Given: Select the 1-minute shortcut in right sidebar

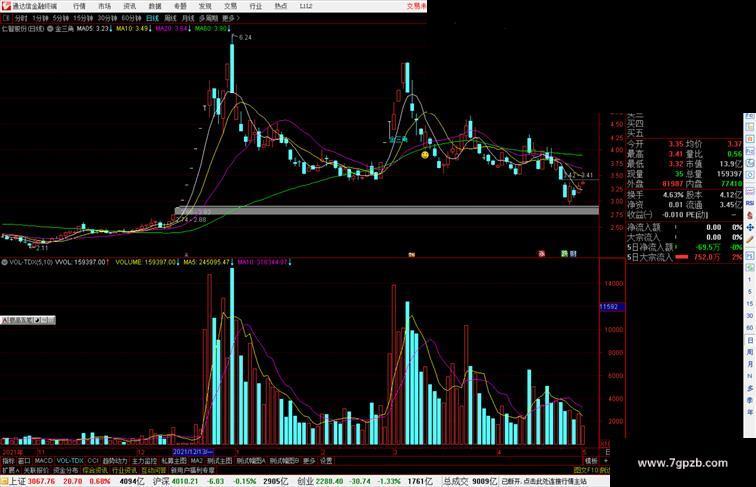Looking at the screenshot, I should (x=750, y=280).
